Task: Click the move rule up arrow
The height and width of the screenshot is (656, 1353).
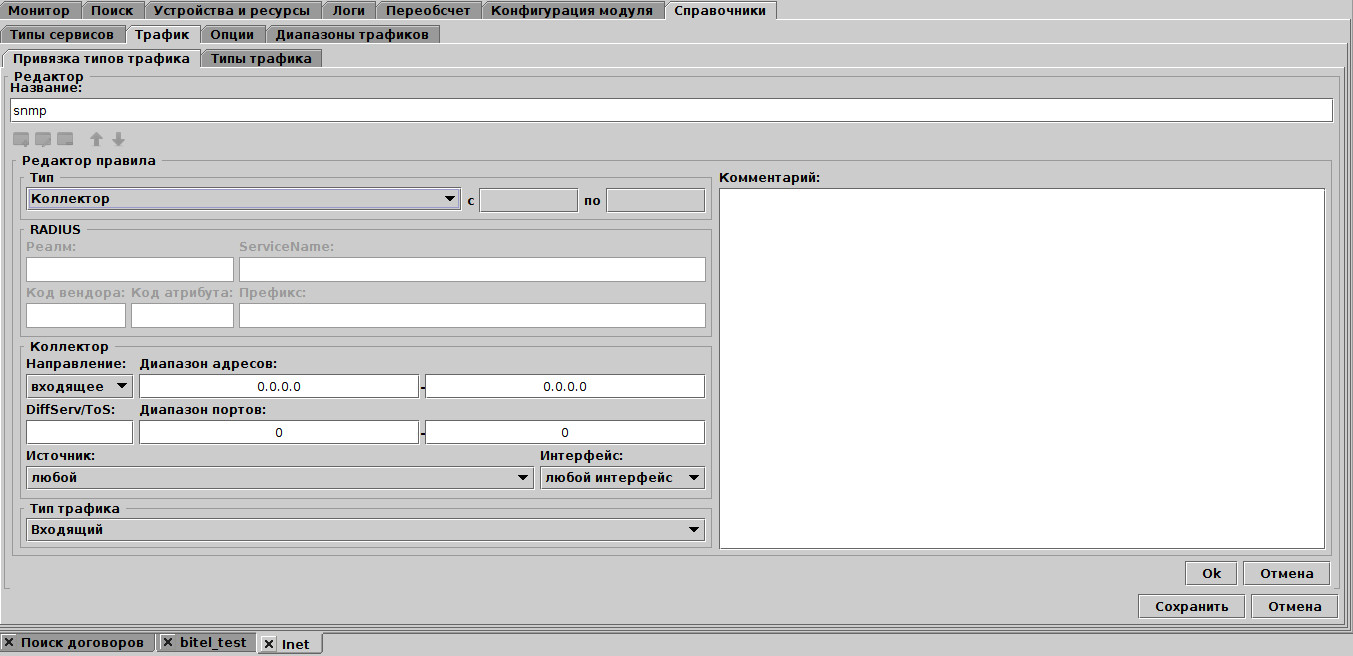Action: (97, 139)
